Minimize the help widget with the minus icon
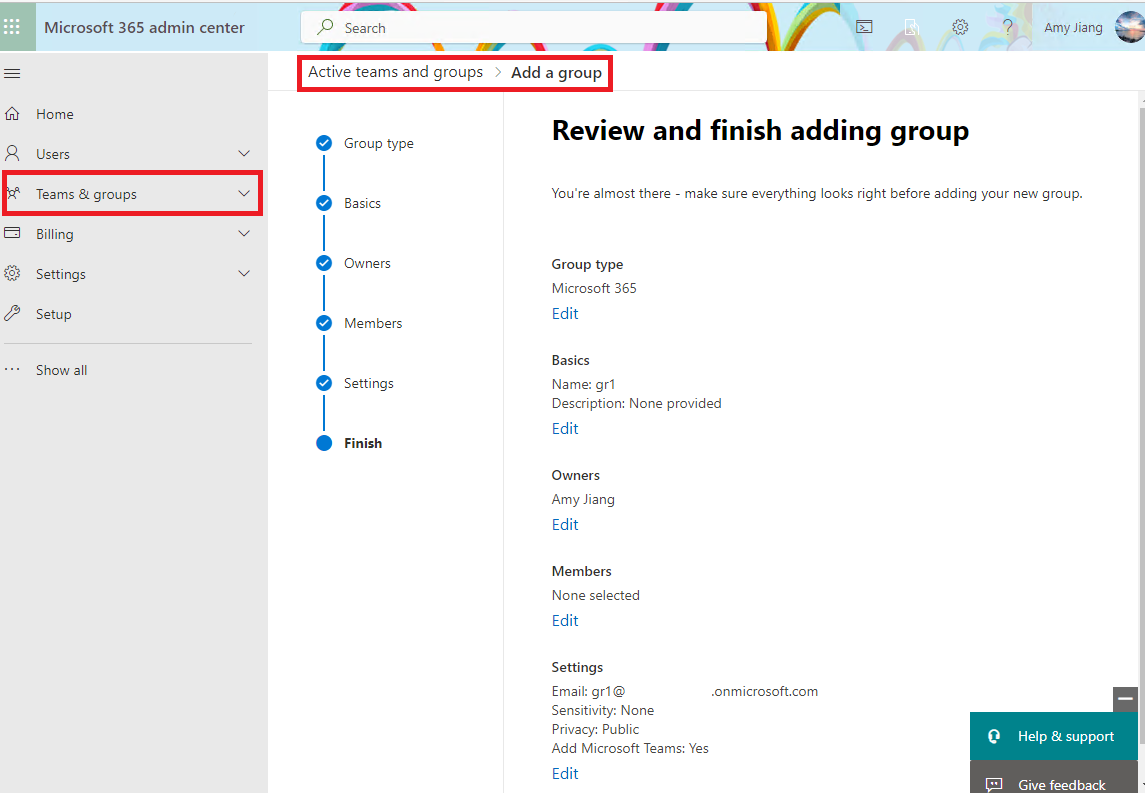1145x793 pixels. point(1125,699)
